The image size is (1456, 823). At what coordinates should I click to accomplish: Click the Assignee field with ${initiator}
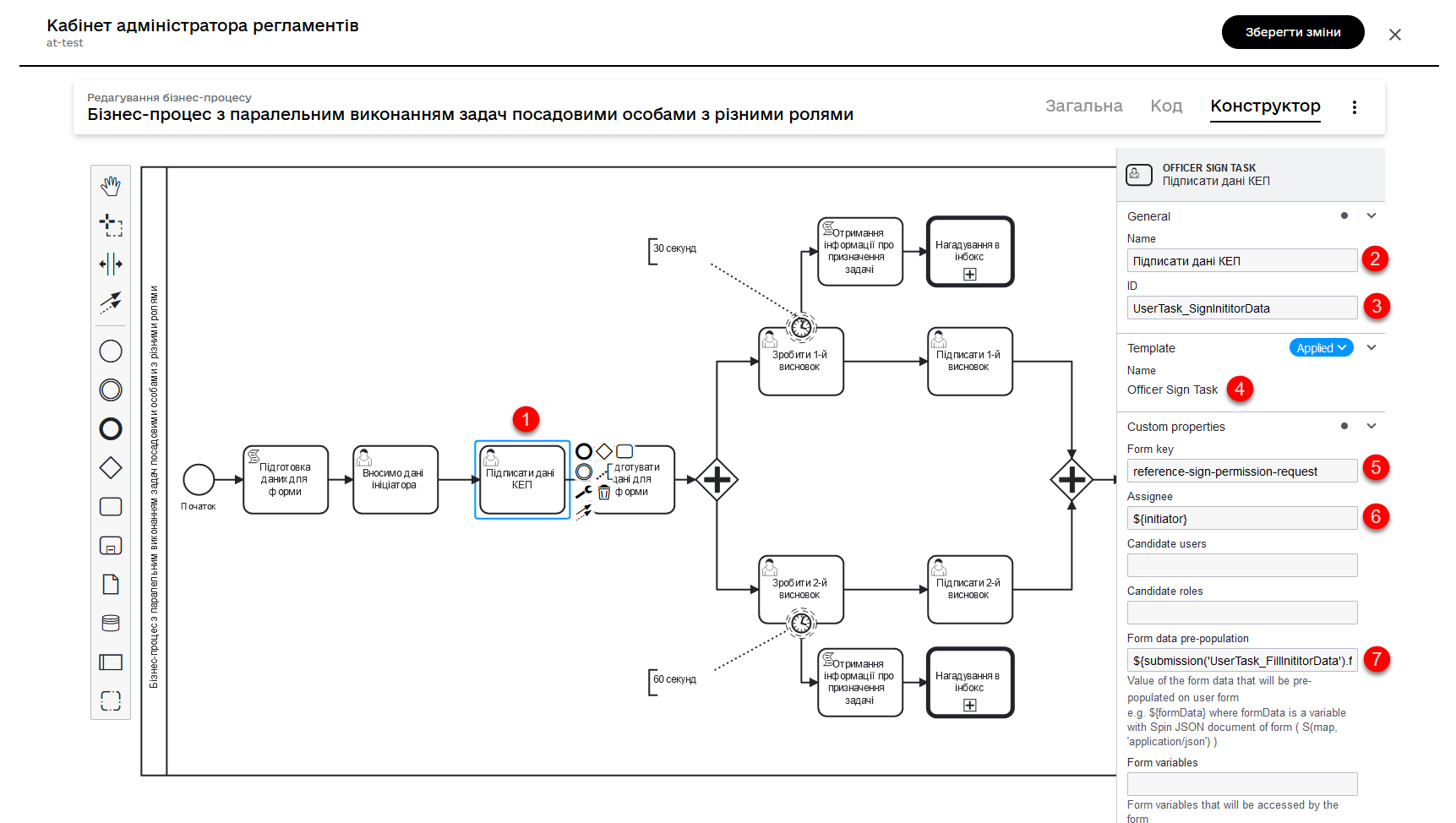[x=1242, y=519]
